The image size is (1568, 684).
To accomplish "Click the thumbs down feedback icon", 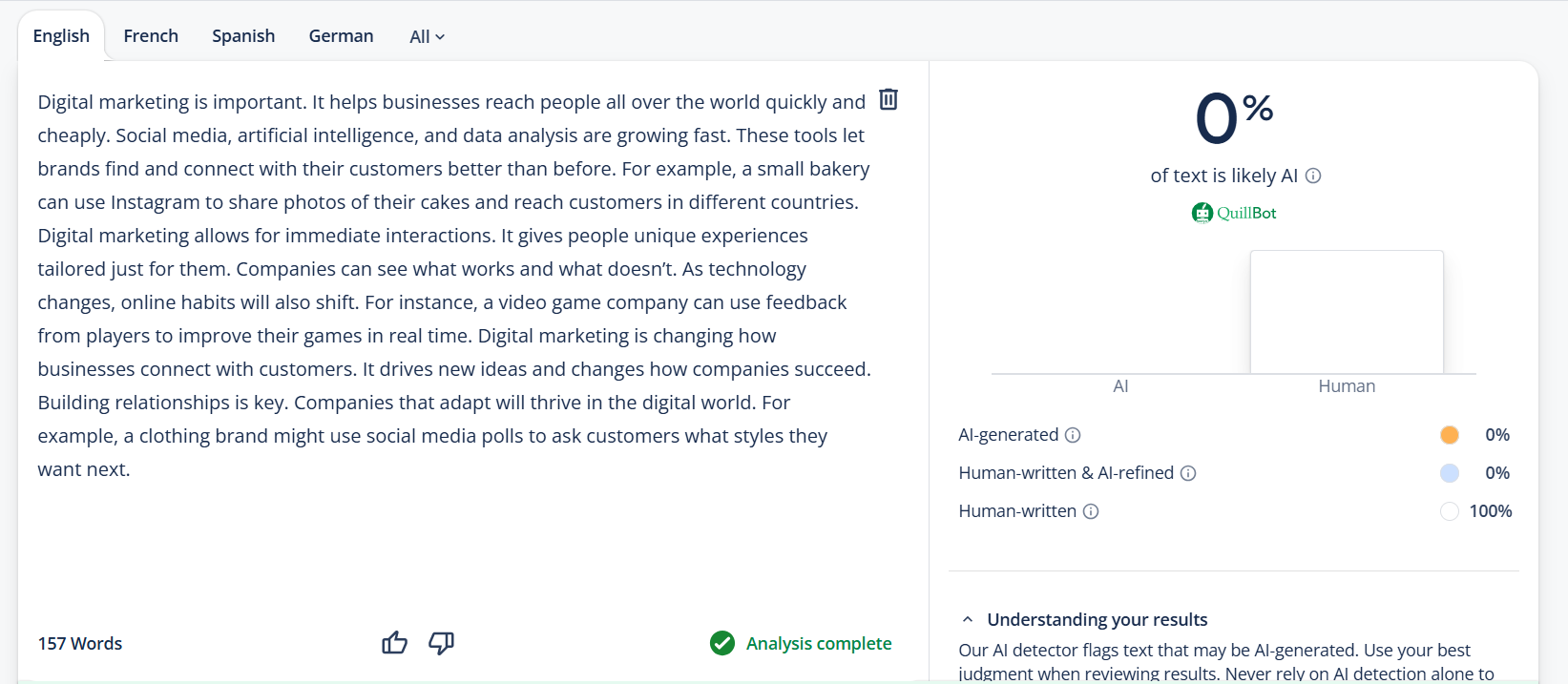I will point(441,643).
